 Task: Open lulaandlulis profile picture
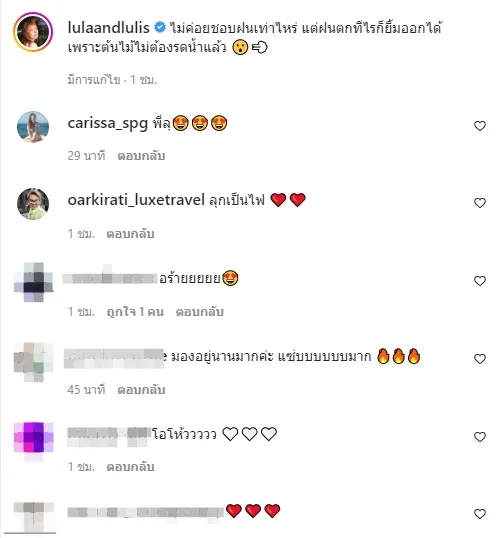click(x=33, y=32)
